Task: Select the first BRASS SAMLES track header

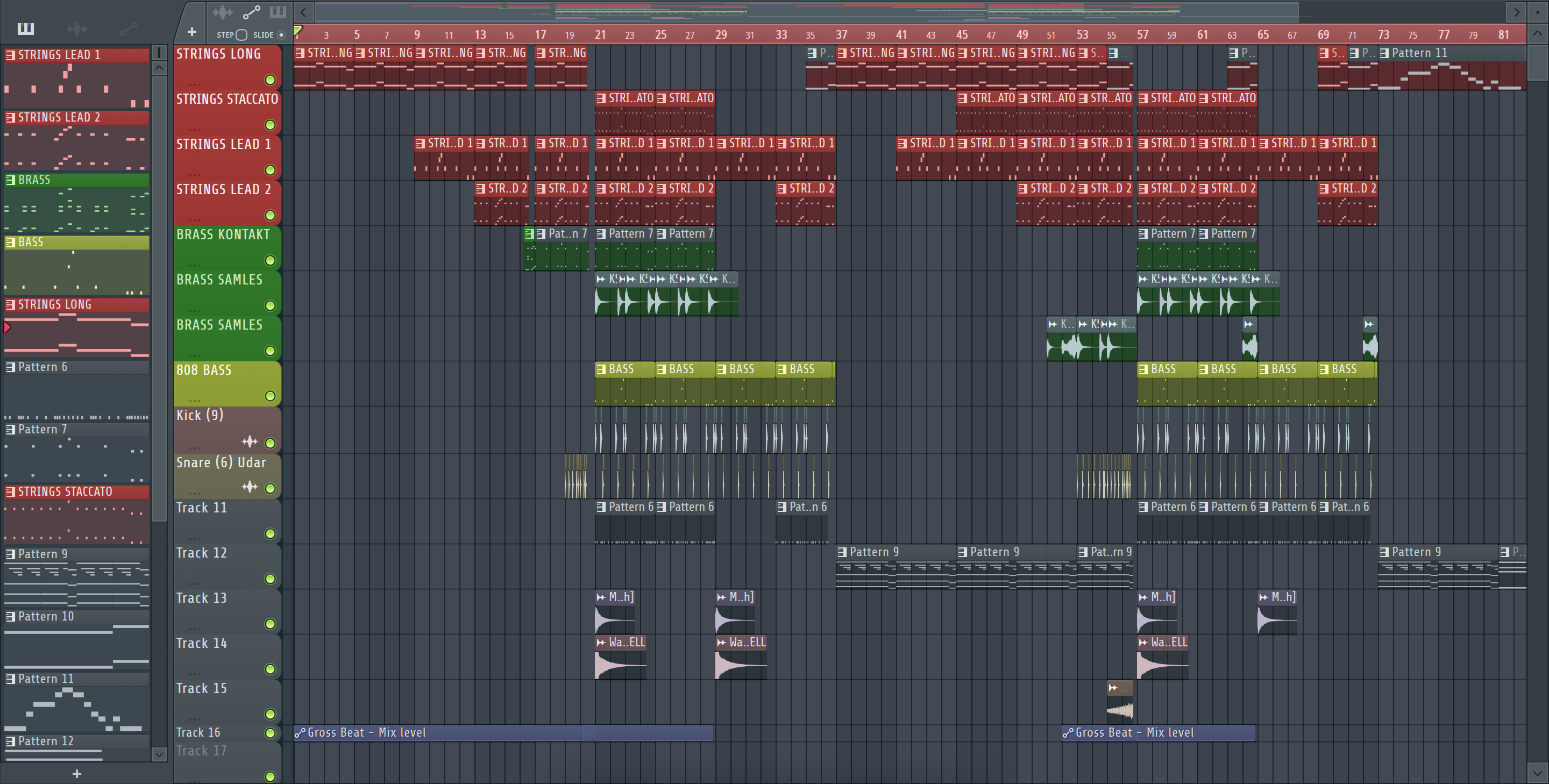Action: [x=228, y=293]
